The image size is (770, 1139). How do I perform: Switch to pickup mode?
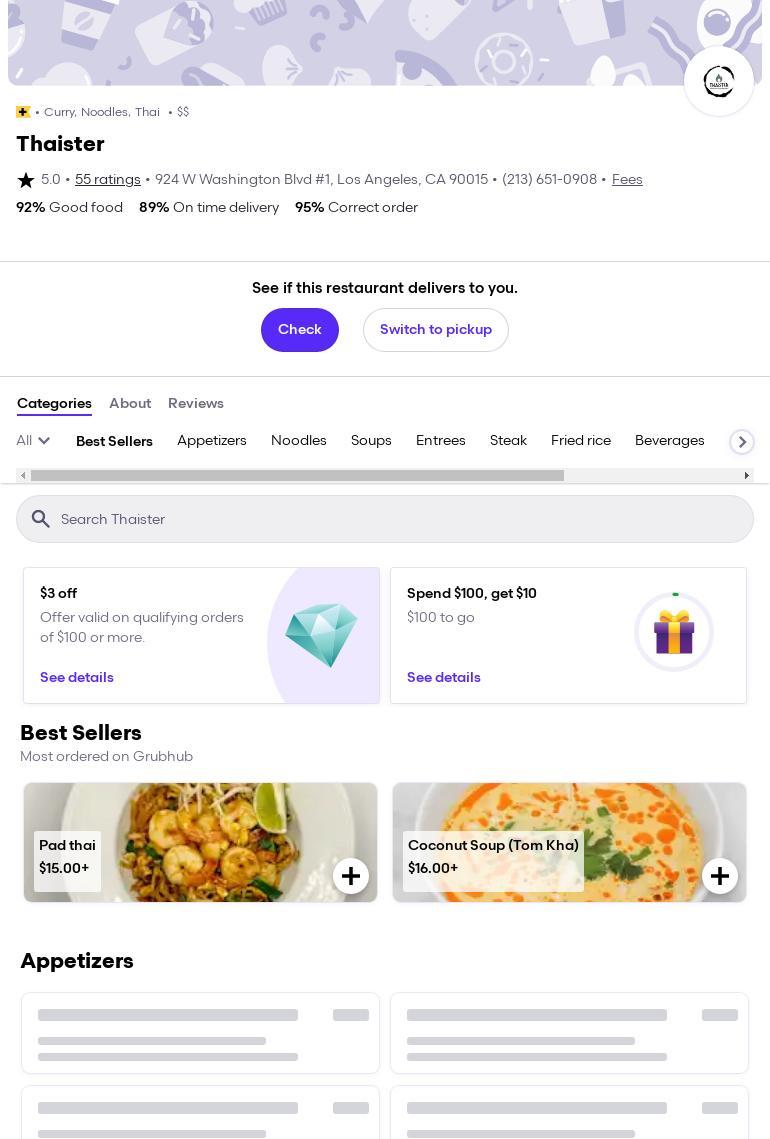(436, 330)
